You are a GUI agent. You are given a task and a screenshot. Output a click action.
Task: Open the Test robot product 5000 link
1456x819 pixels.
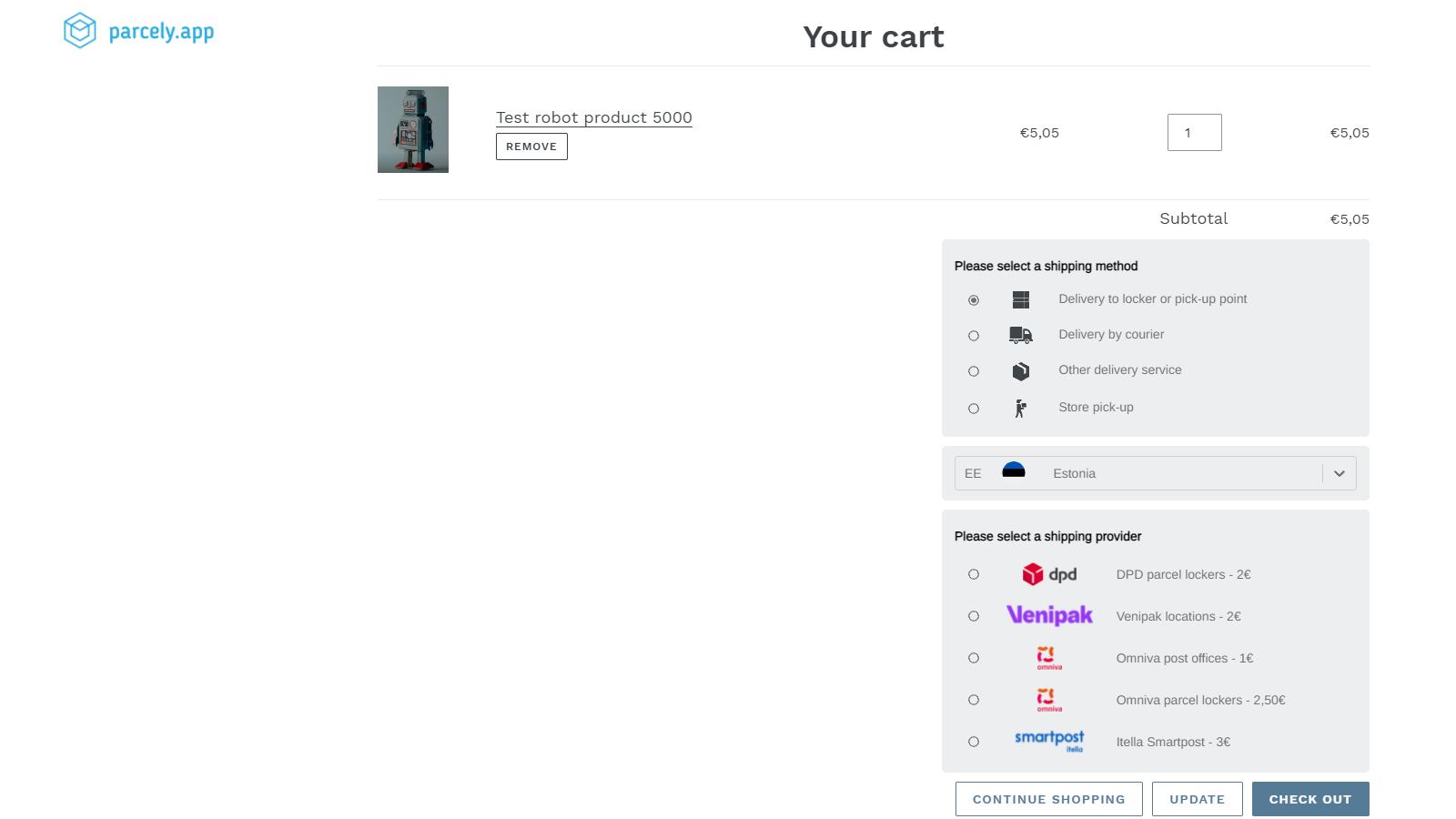point(593,117)
